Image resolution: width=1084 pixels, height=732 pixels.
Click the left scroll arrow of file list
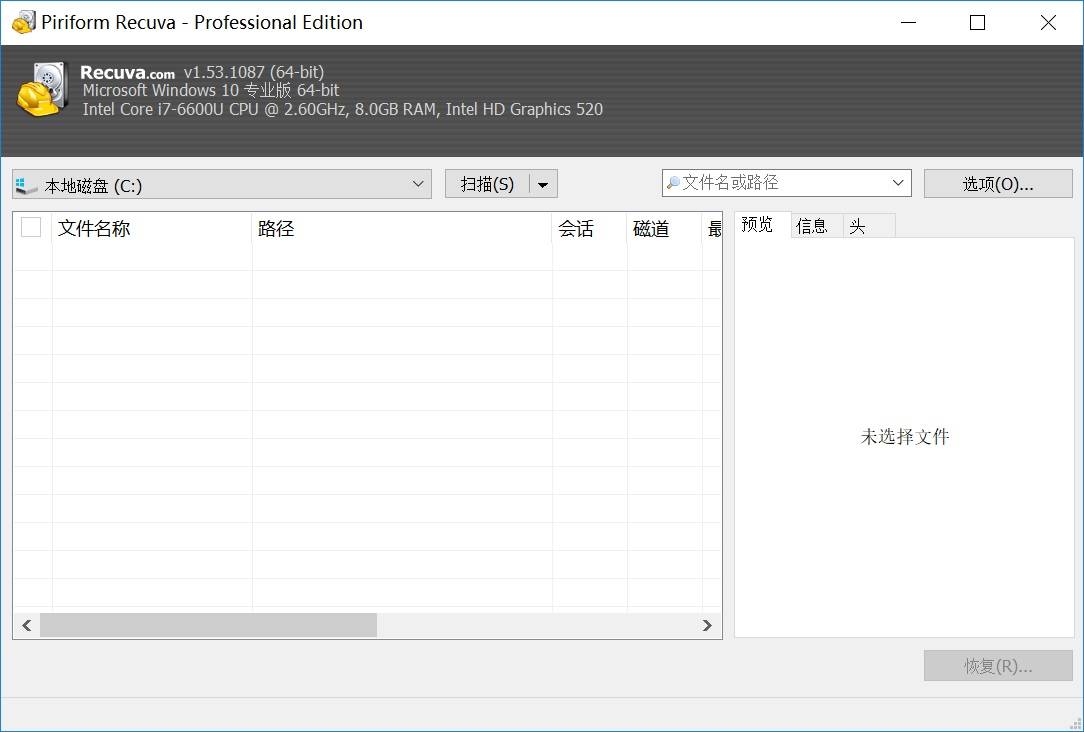26,625
